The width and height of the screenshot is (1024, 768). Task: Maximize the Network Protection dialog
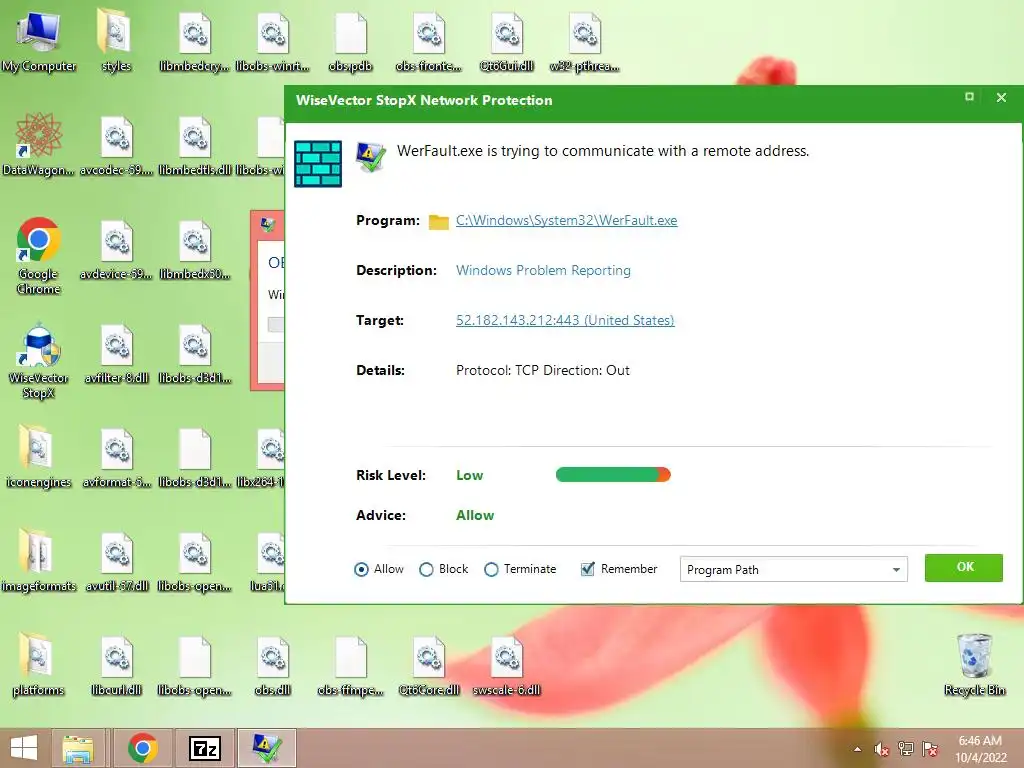[969, 97]
